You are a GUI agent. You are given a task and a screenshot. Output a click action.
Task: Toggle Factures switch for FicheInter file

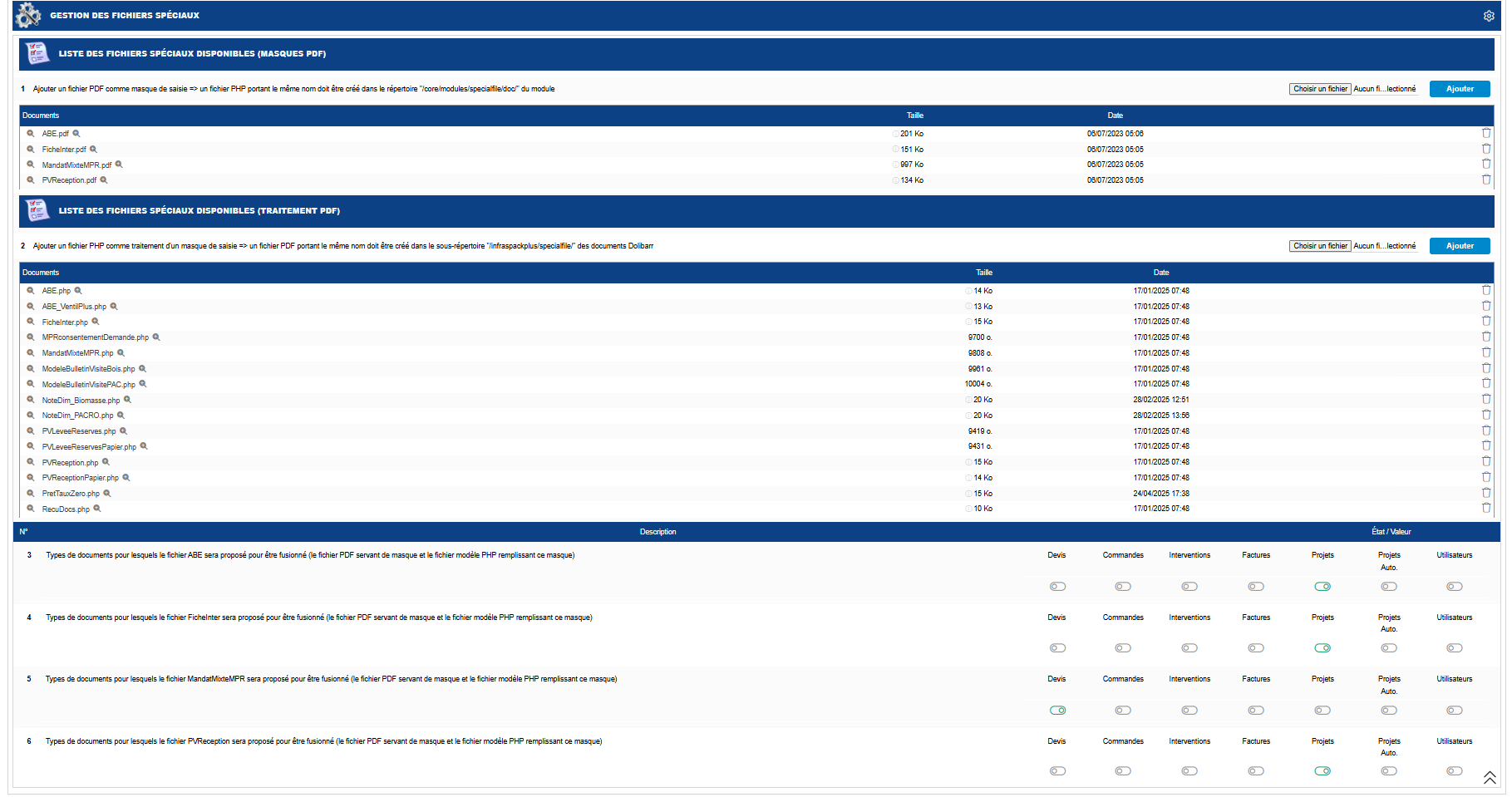click(1256, 648)
